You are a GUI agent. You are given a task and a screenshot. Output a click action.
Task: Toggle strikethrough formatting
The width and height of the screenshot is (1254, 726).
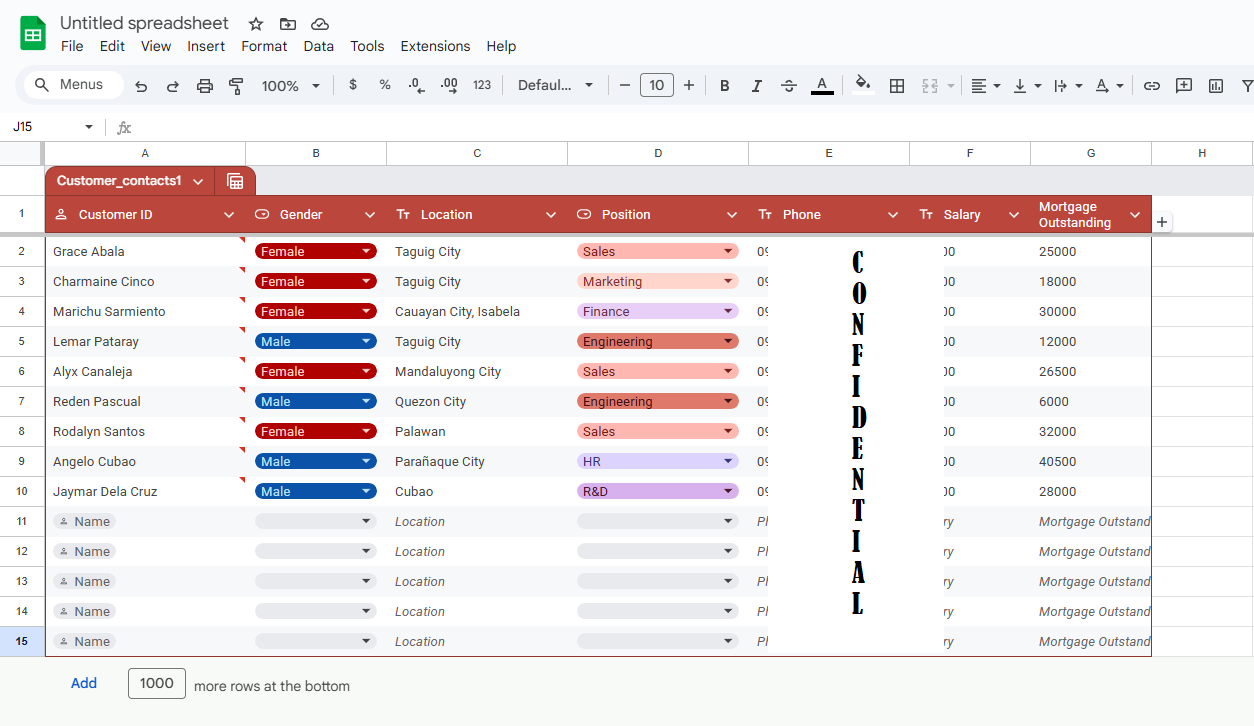pyautogui.click(x=789, y=86)
